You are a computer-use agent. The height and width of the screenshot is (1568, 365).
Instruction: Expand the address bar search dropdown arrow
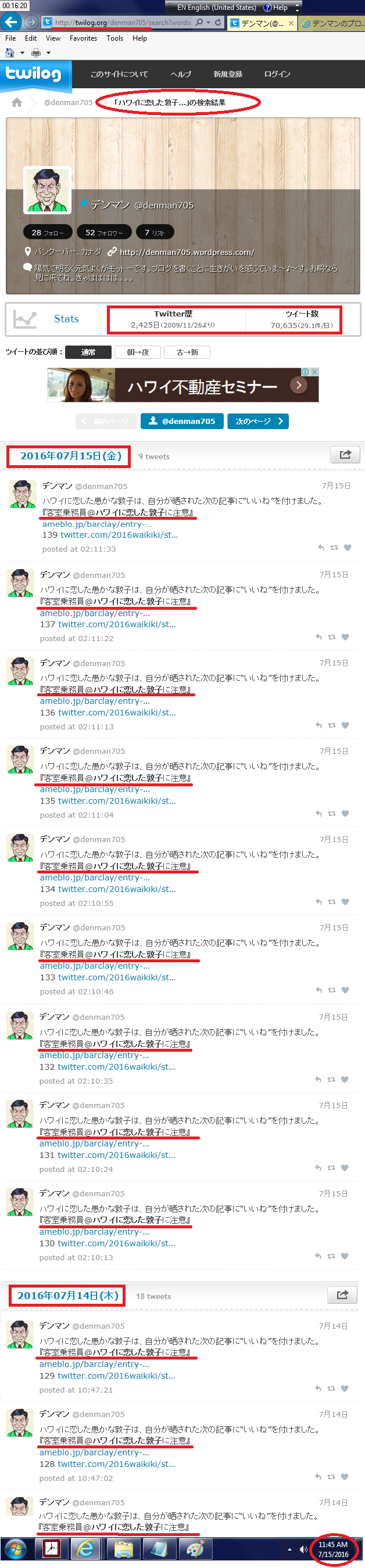point(209,23)
